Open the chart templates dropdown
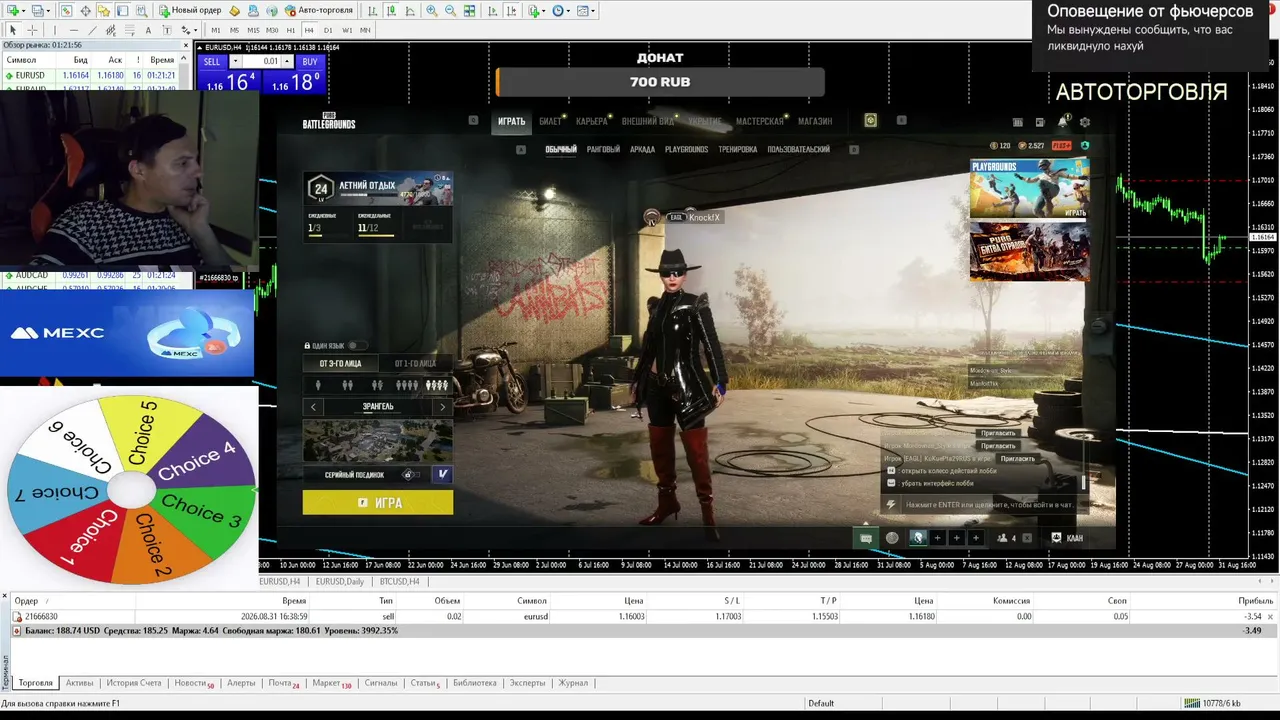The height and width of the screenshot is (720, 1280). 586,11
